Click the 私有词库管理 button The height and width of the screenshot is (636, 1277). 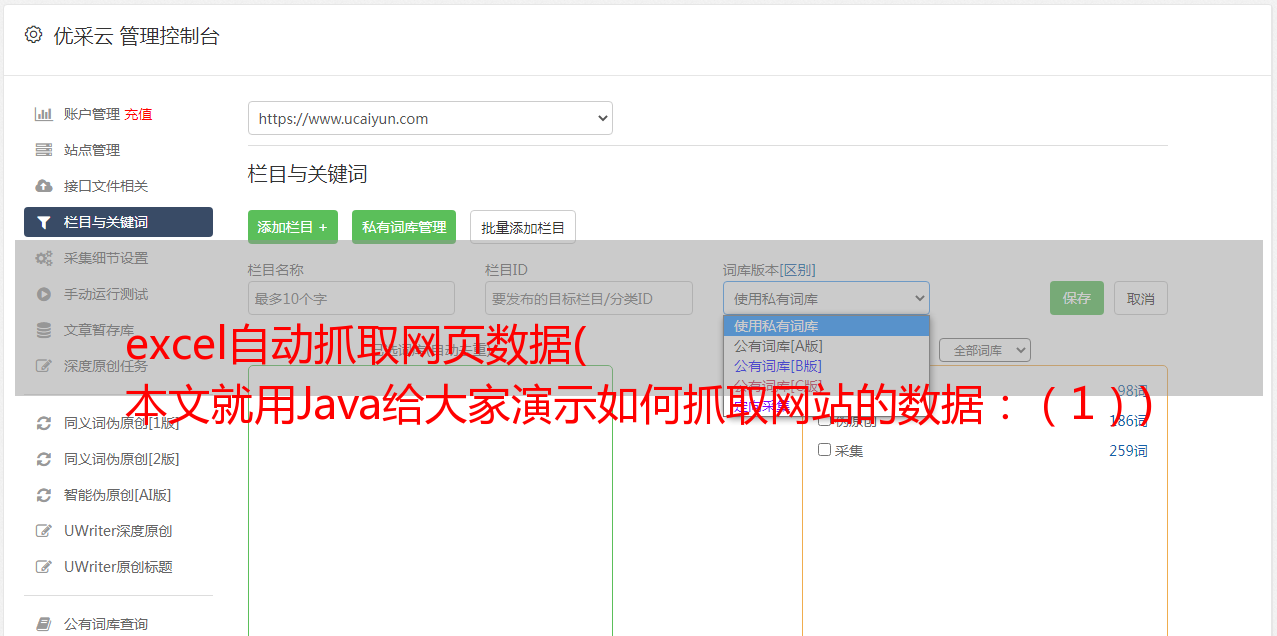click(404, 227)
